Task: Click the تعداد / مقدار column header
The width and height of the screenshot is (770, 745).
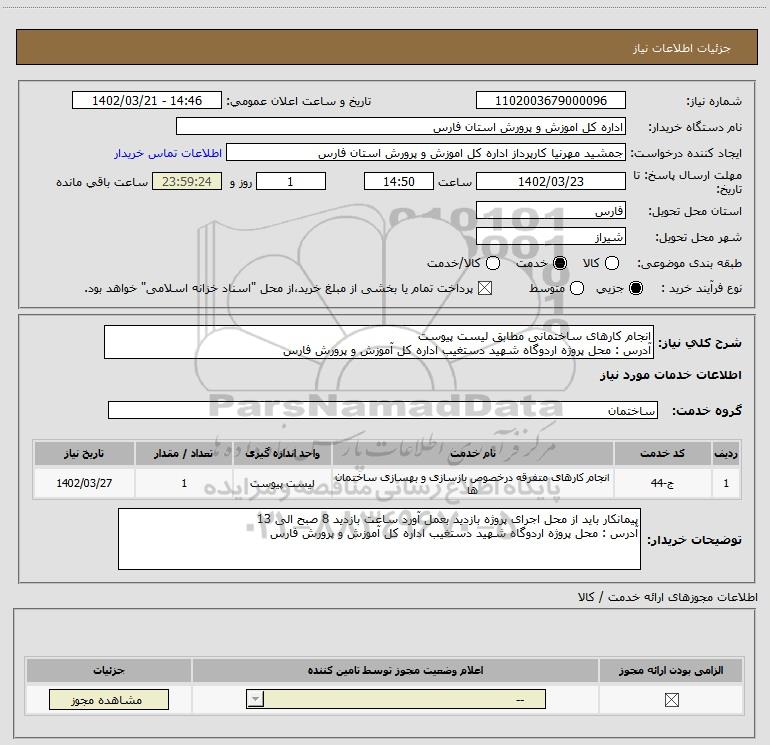Action: [x=184, y=453]
